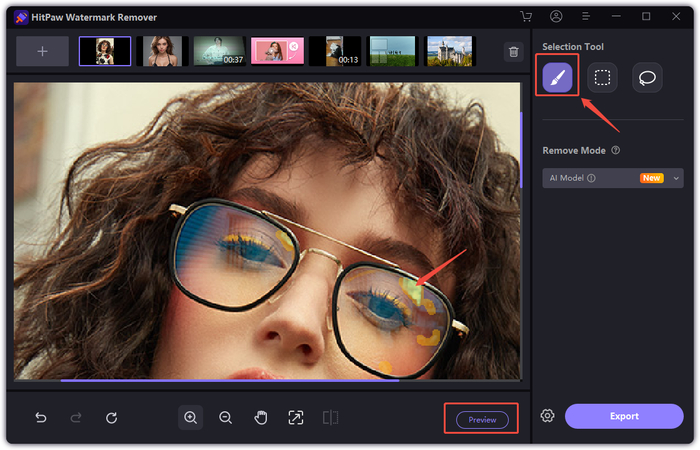This screenshot has height=450, width=700.
Task: Zoom in with the magnifier plus icon
Action: point(190,418)
